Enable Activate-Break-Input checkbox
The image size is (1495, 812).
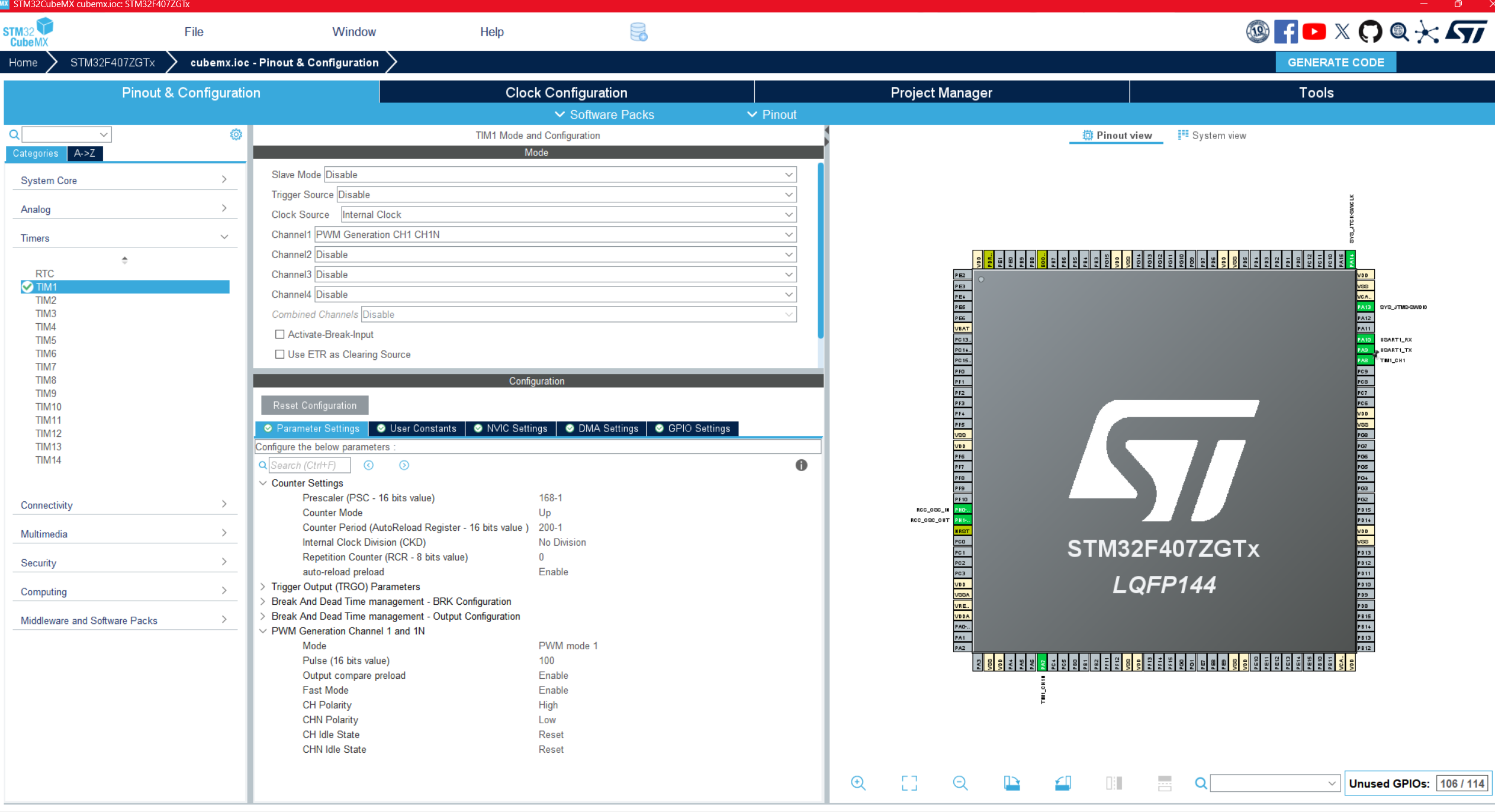(x=280, y=334)
